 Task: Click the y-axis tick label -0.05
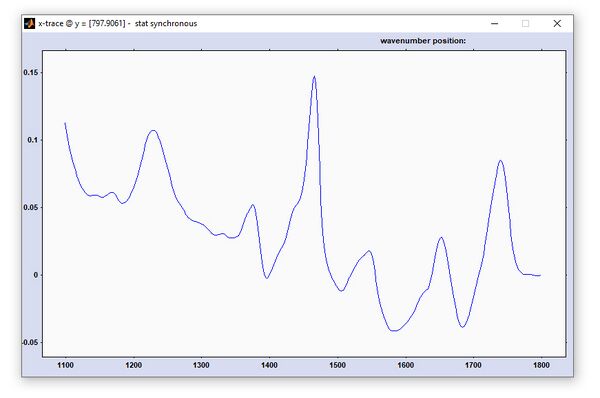[x=30, y=342]
